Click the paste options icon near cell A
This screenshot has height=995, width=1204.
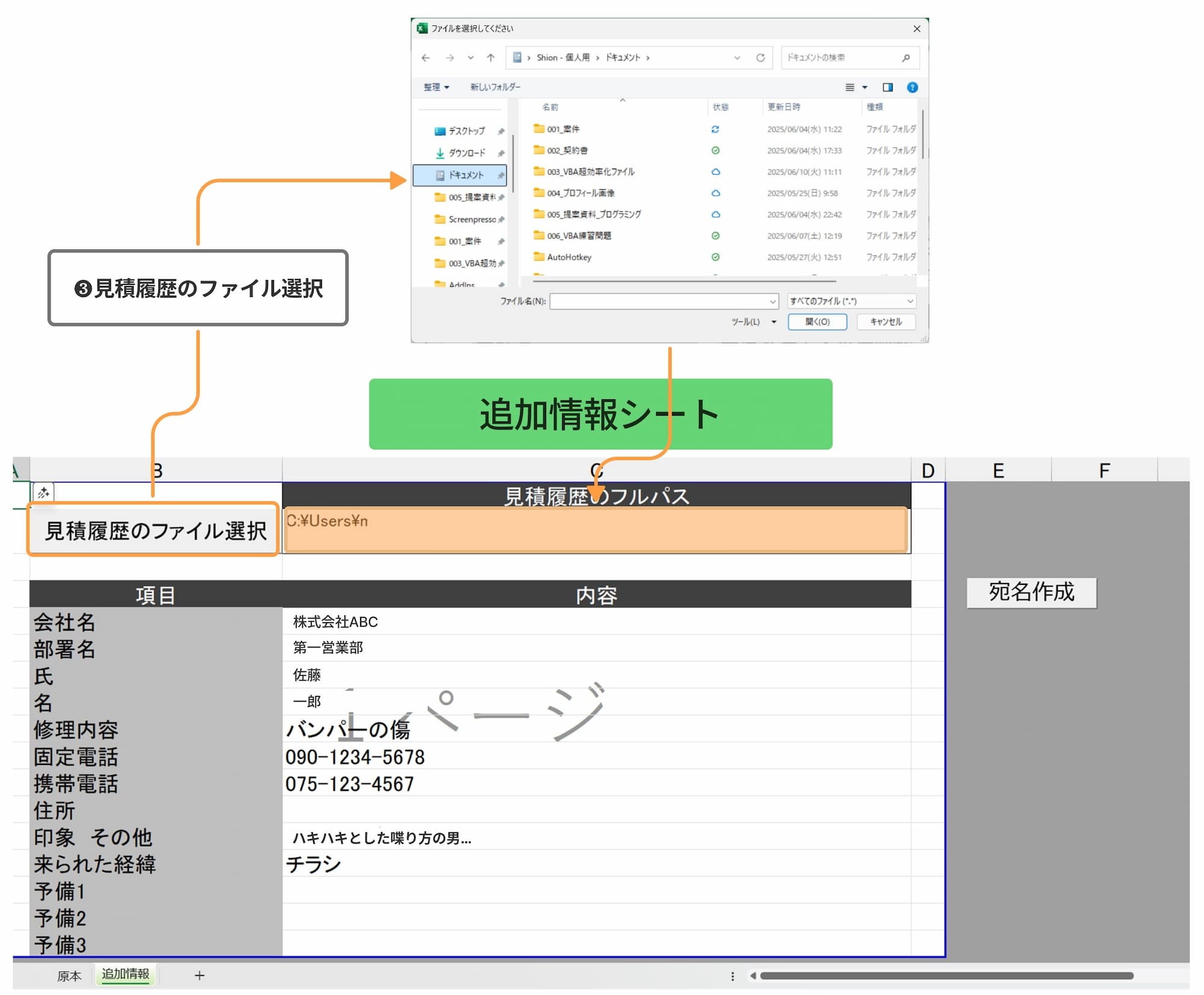point(43,493)
